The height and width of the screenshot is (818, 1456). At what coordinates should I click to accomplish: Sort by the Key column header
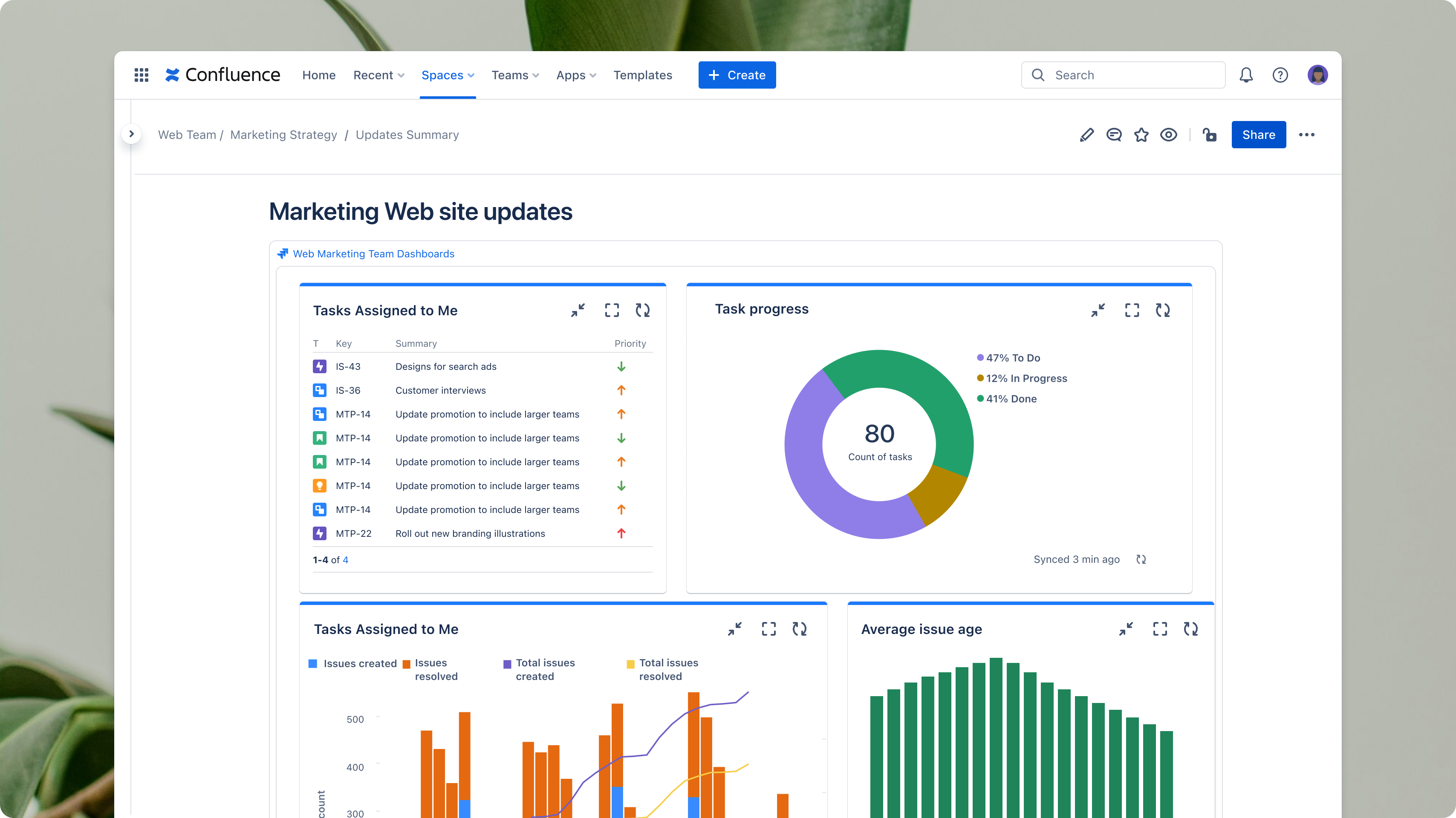(343, 343)
